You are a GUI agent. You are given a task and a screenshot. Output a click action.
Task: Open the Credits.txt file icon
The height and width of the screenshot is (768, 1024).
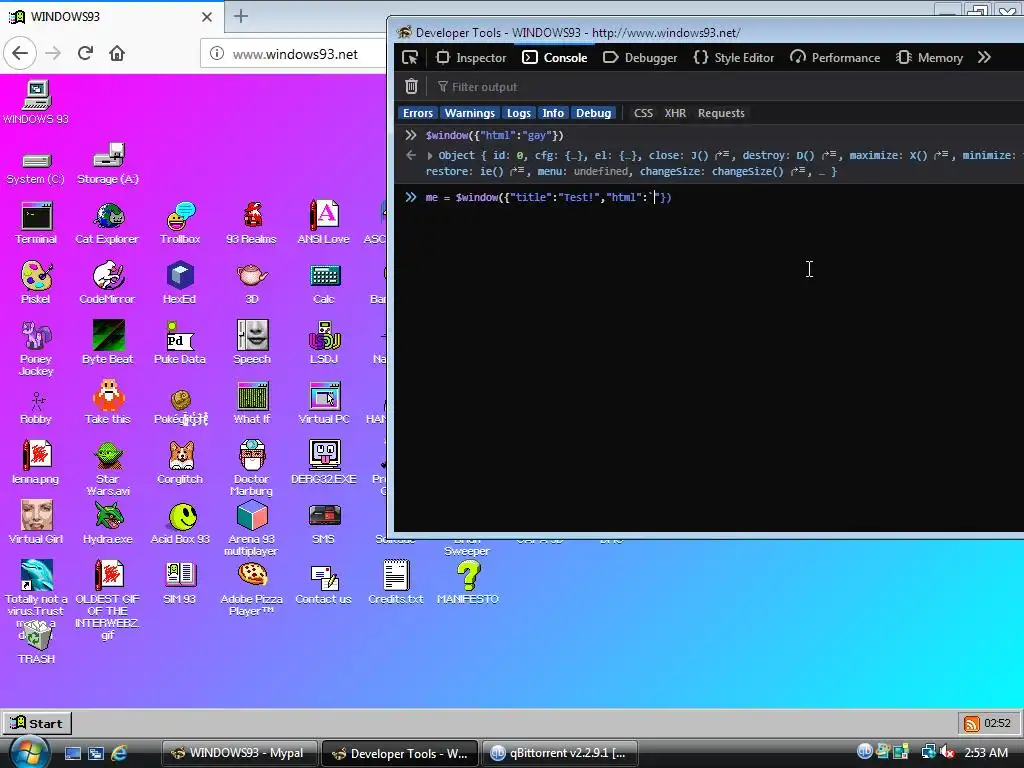(x=396, y=583)
